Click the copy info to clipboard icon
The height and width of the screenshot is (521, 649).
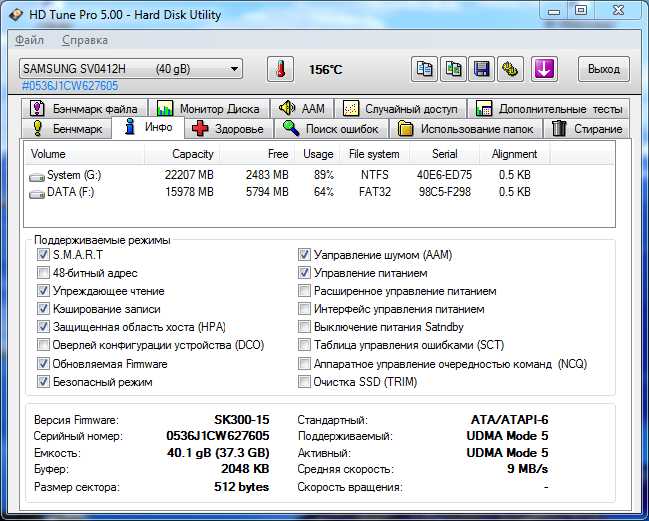coord(424,69)
